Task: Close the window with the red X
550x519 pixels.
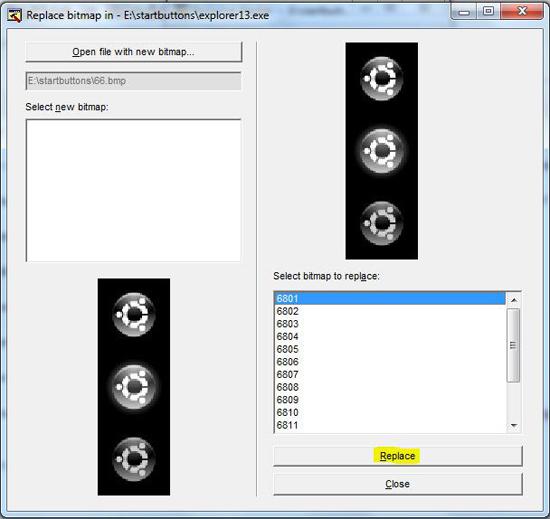Action: pyautogui.click(x=522, y=12)
